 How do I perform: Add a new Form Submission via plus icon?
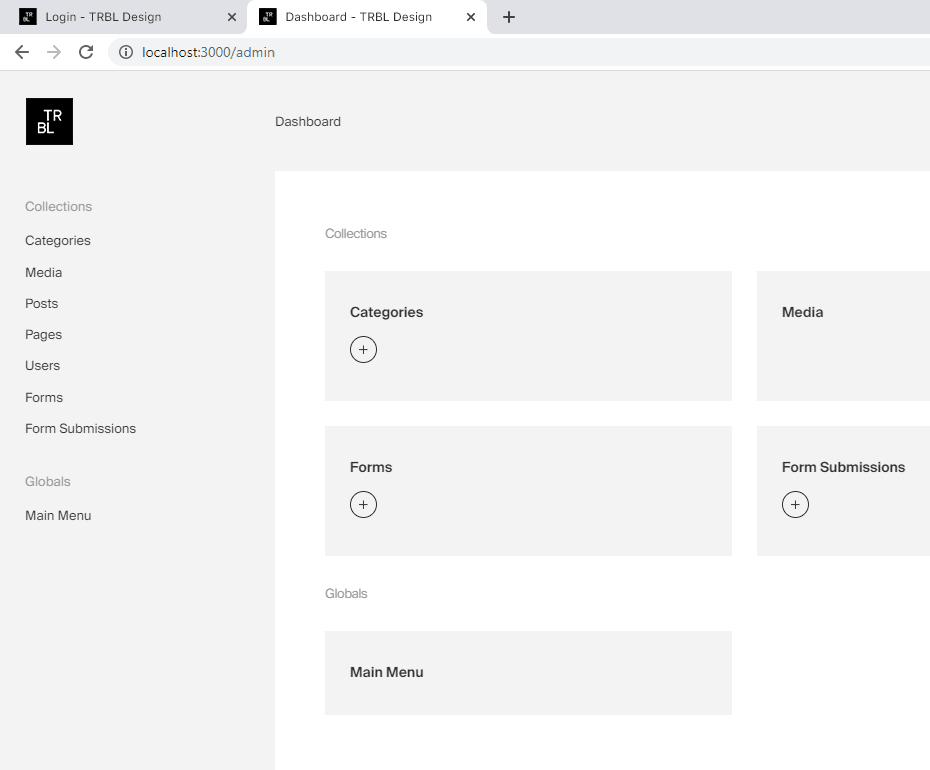pyautogui.click(x=795, y=505)
